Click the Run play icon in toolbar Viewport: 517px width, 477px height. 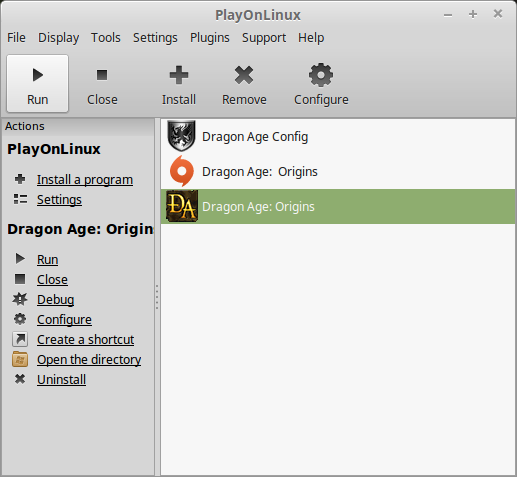pyautogui.click(x=38, y=75)
